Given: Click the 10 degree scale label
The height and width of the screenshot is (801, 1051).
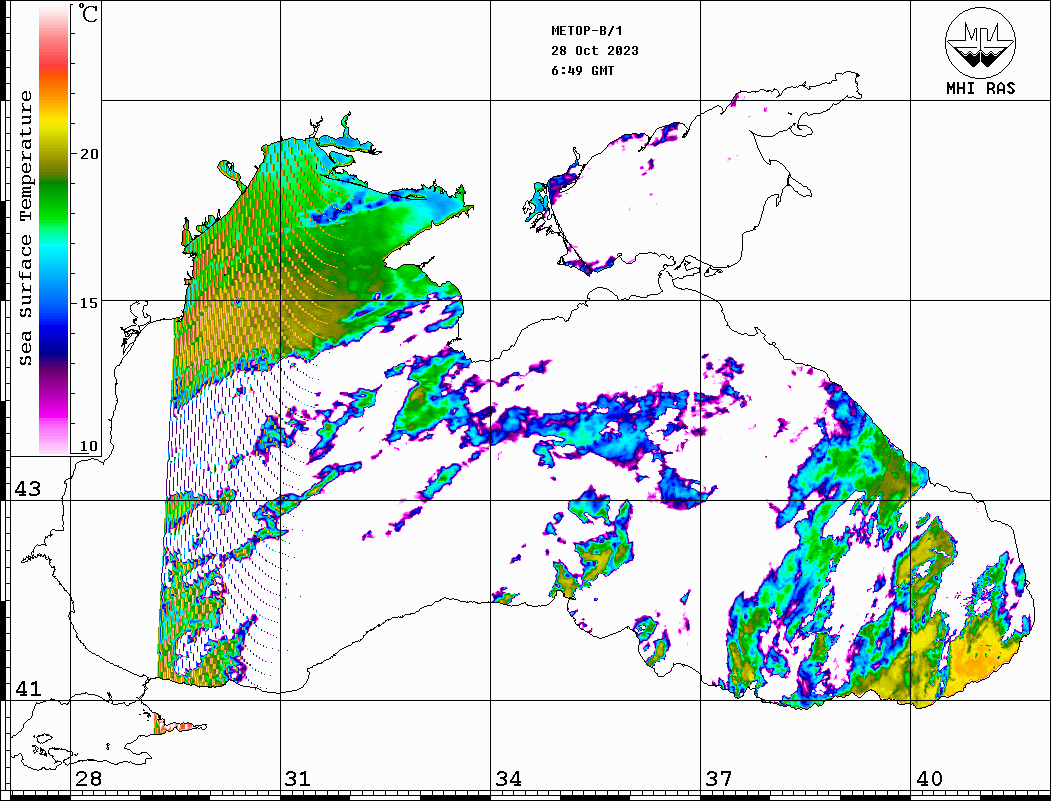Looking at the screenshot, I should tap(88, 446).
